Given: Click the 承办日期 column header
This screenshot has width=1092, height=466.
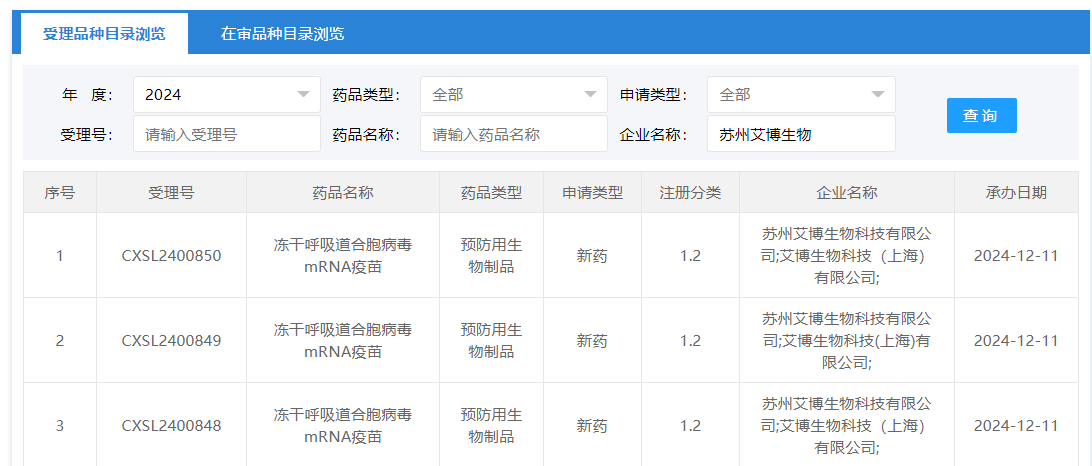Looking at the screenshot, I should (1016, 193).
